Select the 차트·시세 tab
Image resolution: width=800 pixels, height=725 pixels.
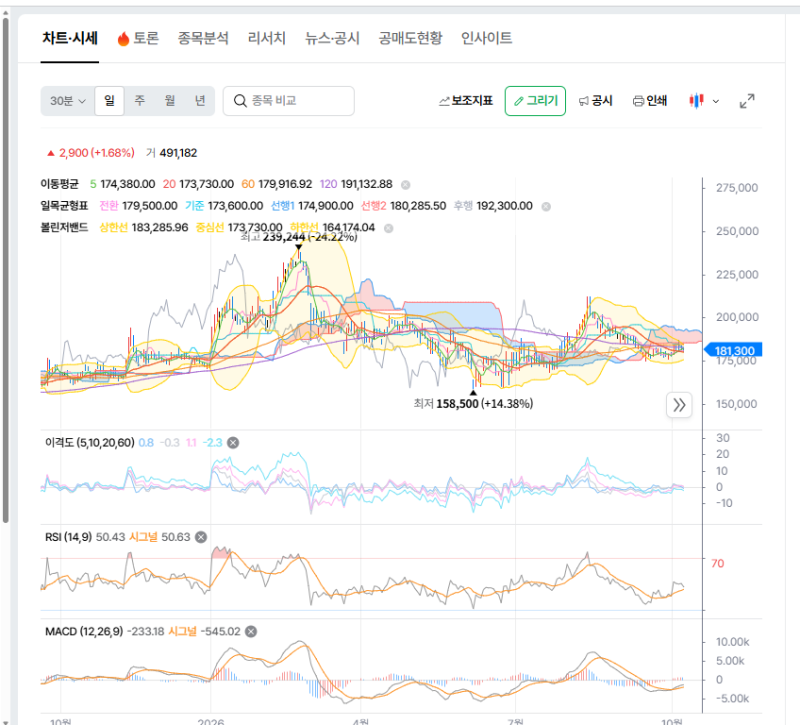tap(70, 38)
